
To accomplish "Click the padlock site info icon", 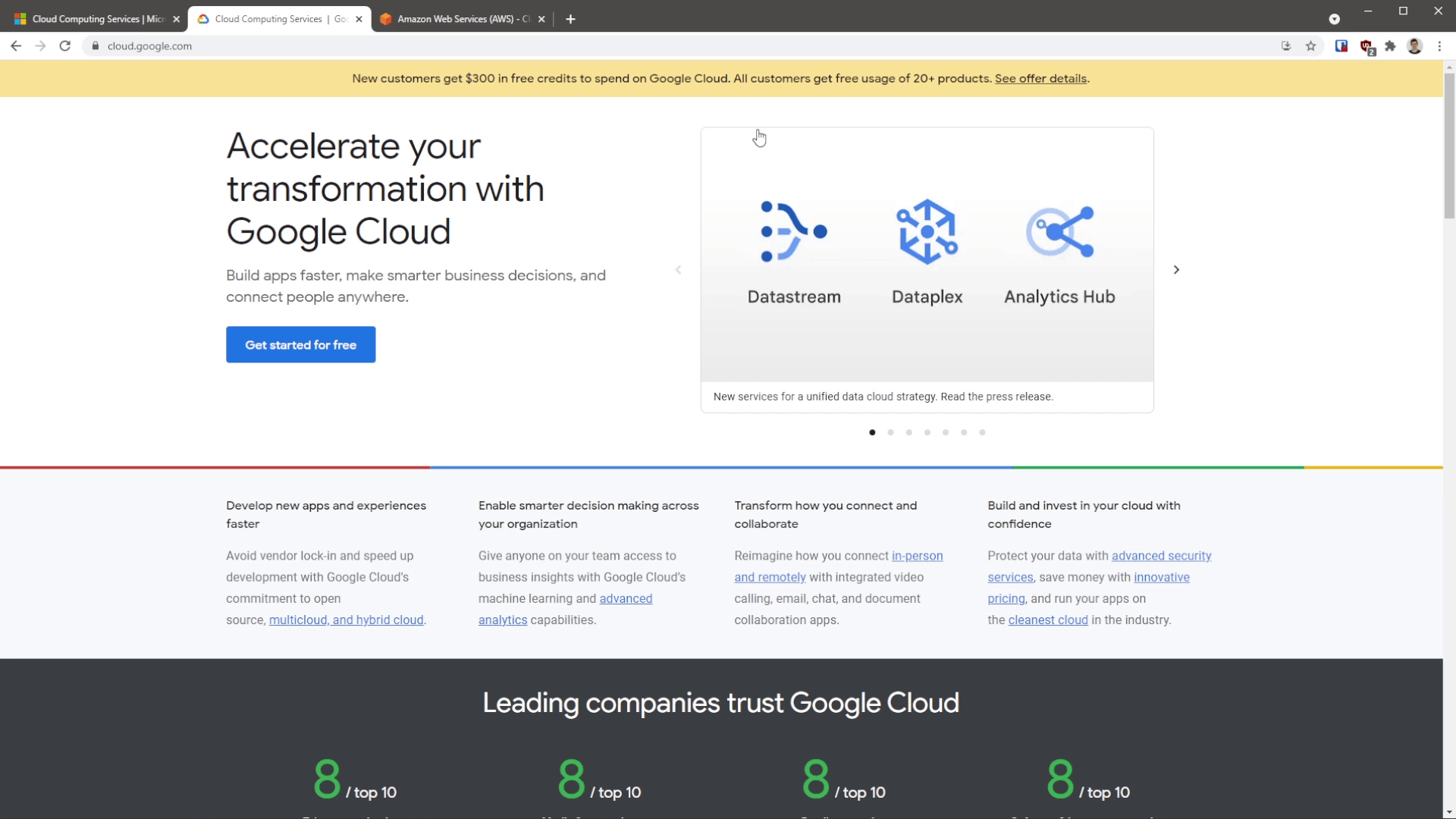I will pyautogui.click(x=95, y=46).
